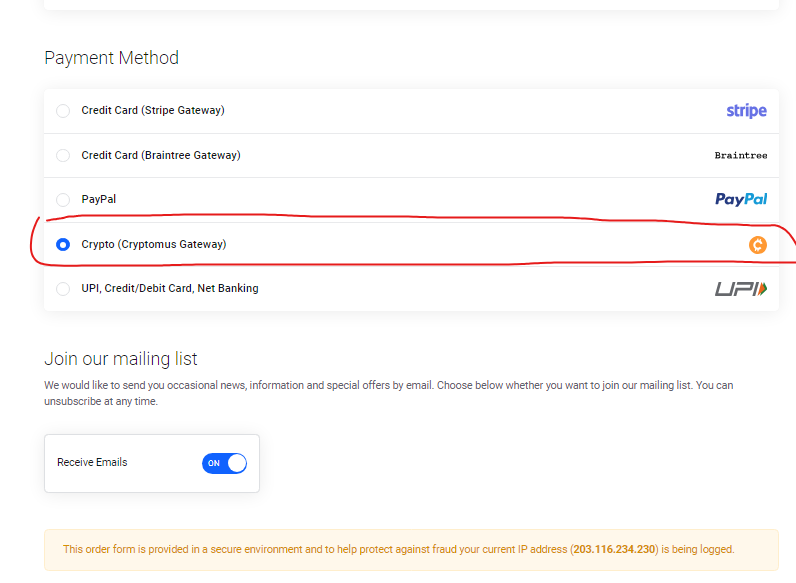Click the 'Credit Card (Braintree Gateway)' label
The image size is (796, 583).
click(160, 155)
